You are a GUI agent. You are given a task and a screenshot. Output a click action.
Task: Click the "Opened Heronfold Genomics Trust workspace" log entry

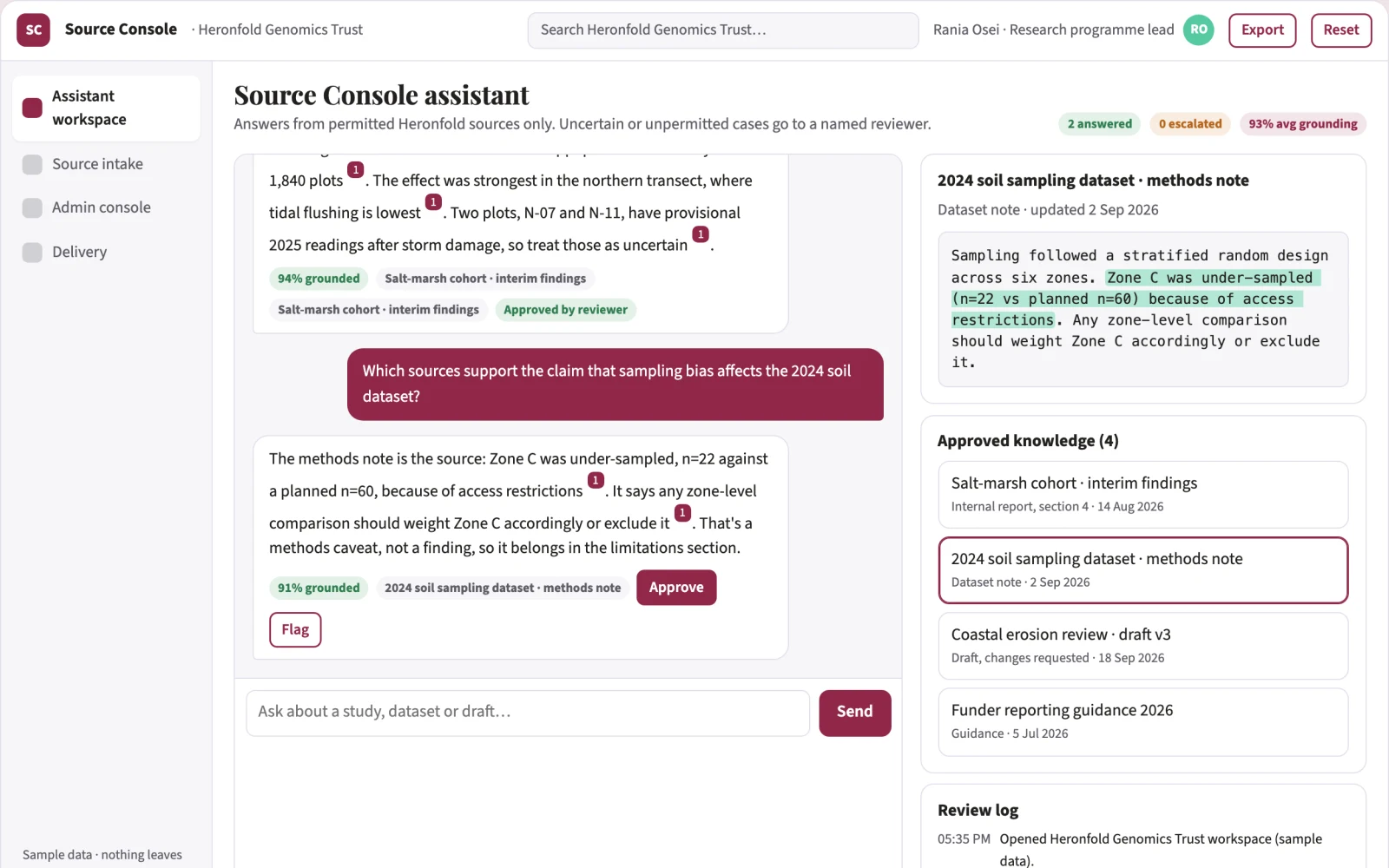pos(1161,850)
